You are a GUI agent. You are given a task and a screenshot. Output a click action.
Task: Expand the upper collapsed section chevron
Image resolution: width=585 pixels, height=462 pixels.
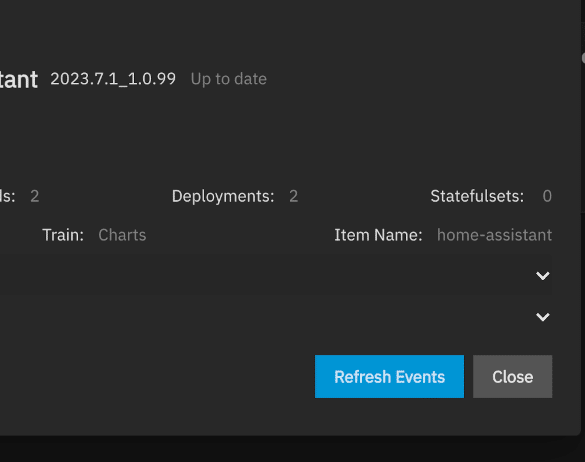pyautogui.click(x=542, y=276)
